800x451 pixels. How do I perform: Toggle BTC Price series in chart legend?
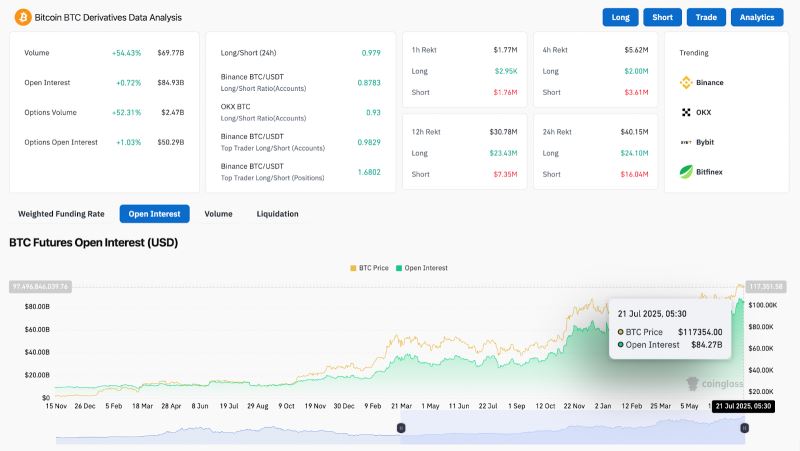coord(371,268)
